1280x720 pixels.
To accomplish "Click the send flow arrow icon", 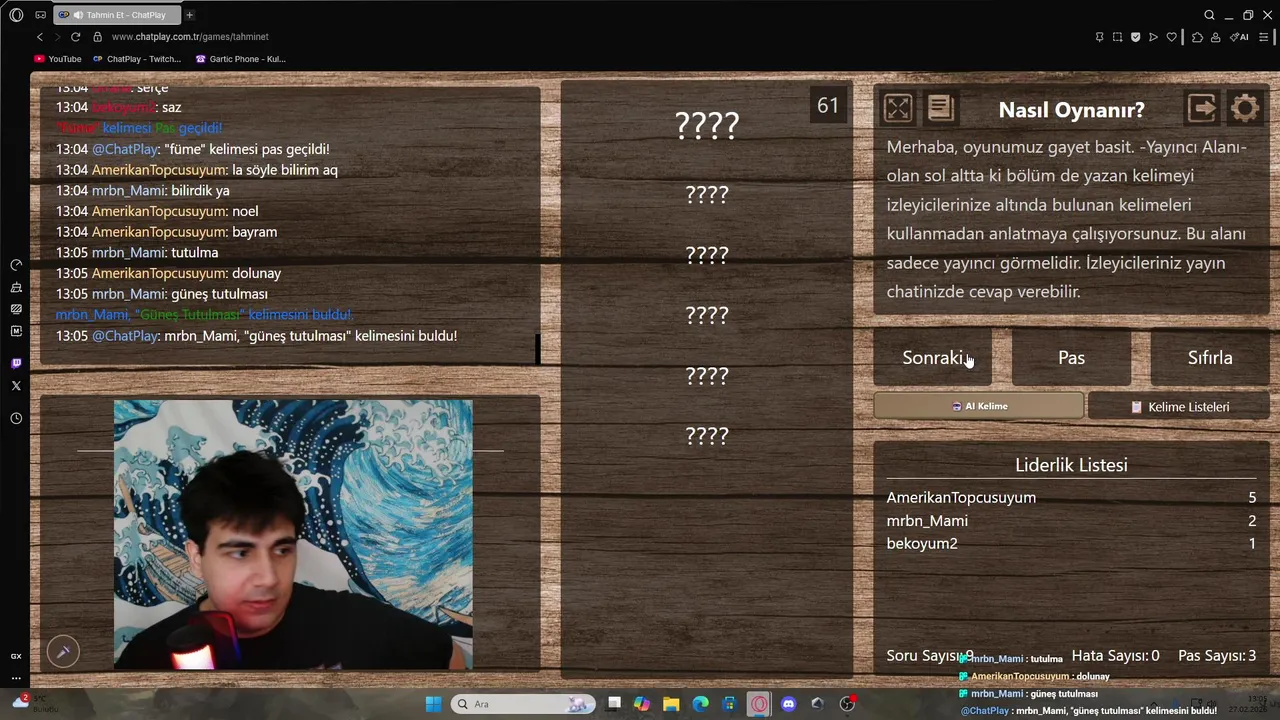I will 1153,37.
